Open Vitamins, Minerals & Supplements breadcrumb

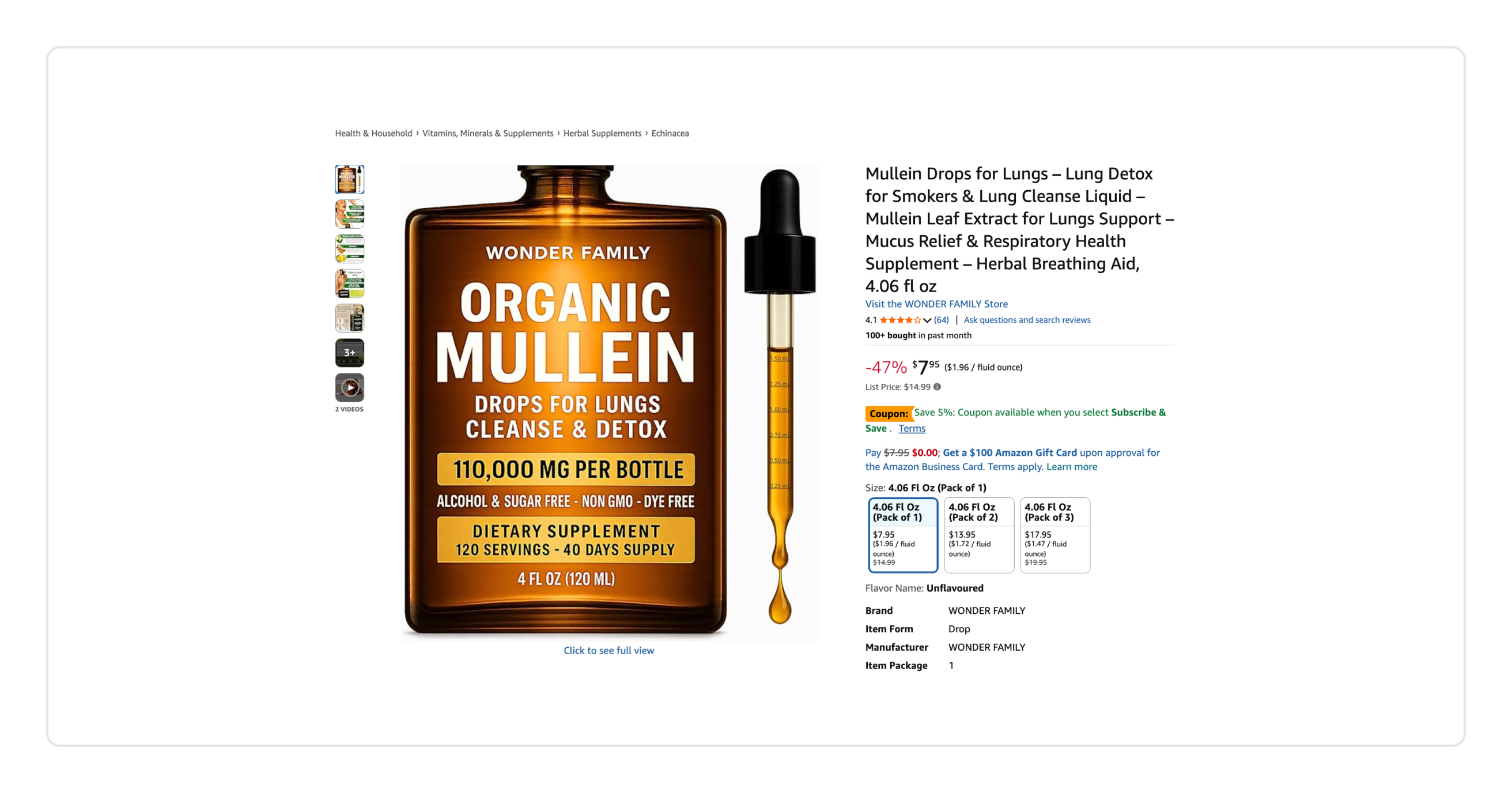tap(487, 133)
